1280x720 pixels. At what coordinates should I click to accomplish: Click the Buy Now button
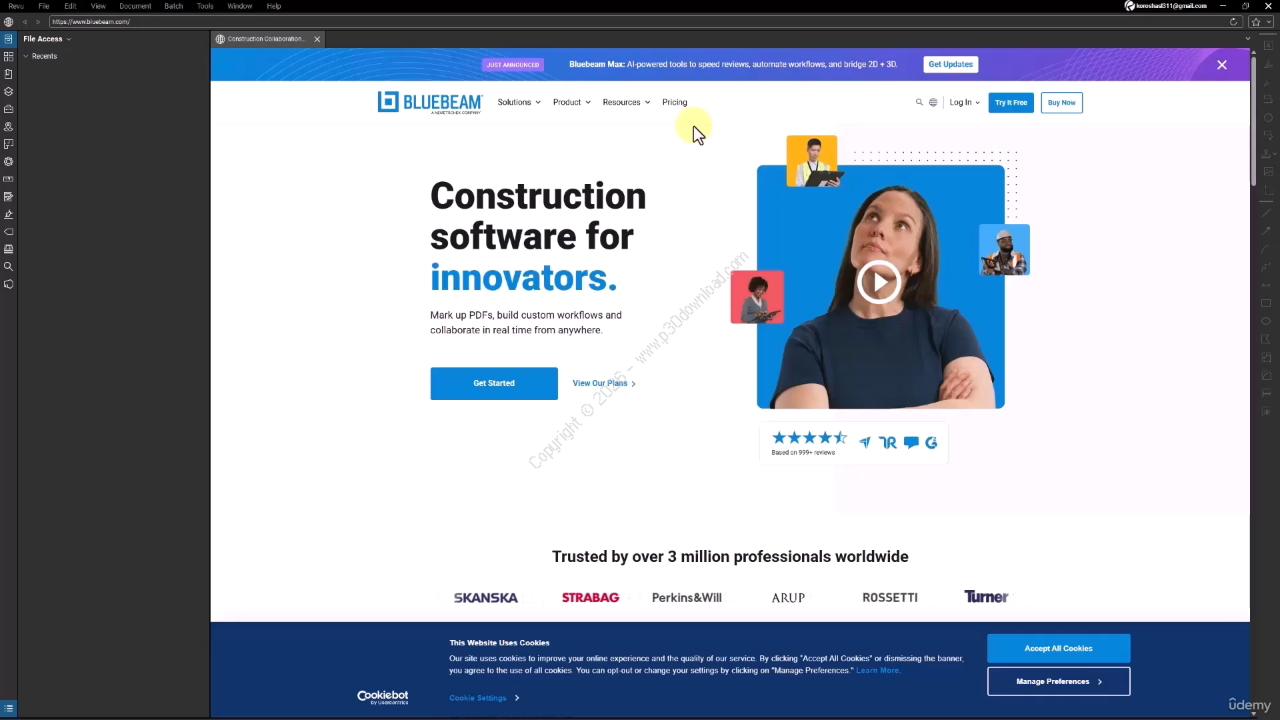[x=1061, y=102]
